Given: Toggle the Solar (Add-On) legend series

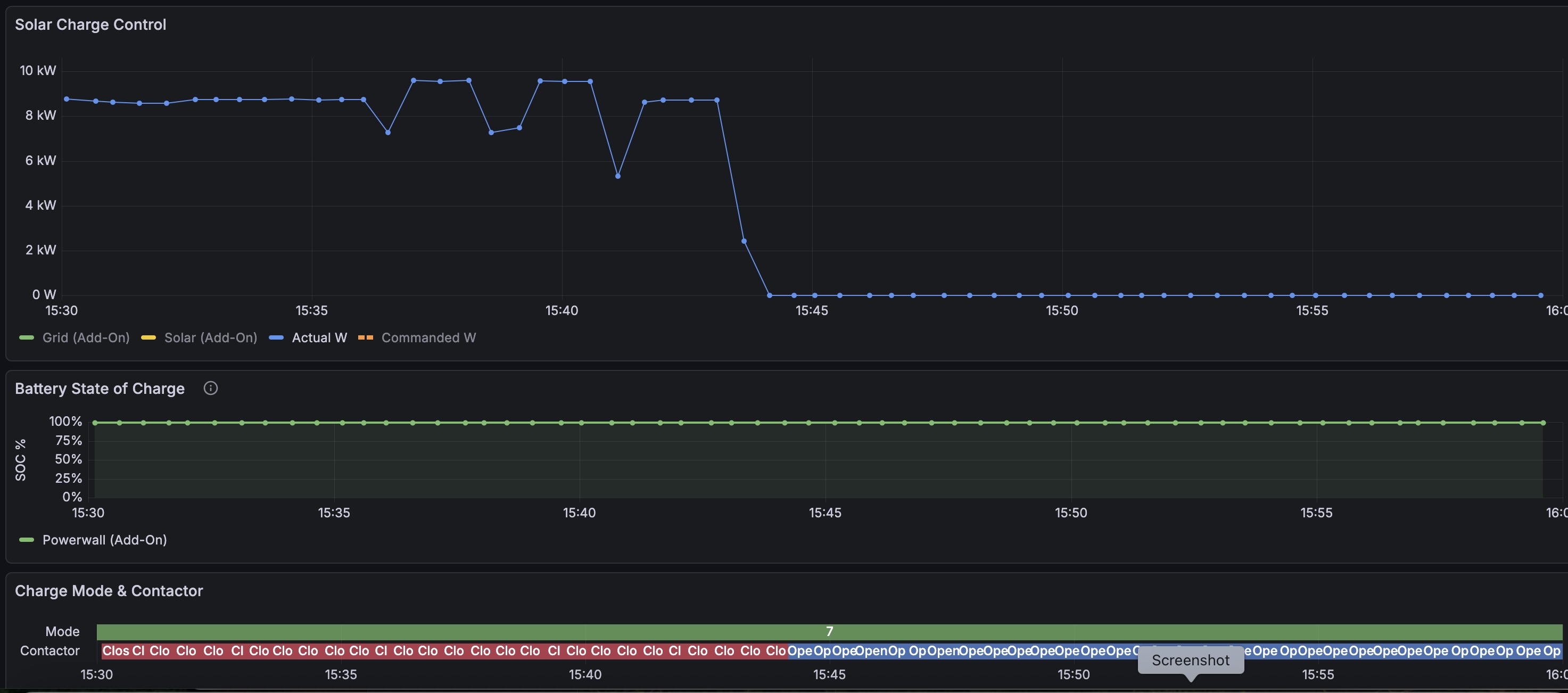Looking at the screenshot, I should coord(211,337).
